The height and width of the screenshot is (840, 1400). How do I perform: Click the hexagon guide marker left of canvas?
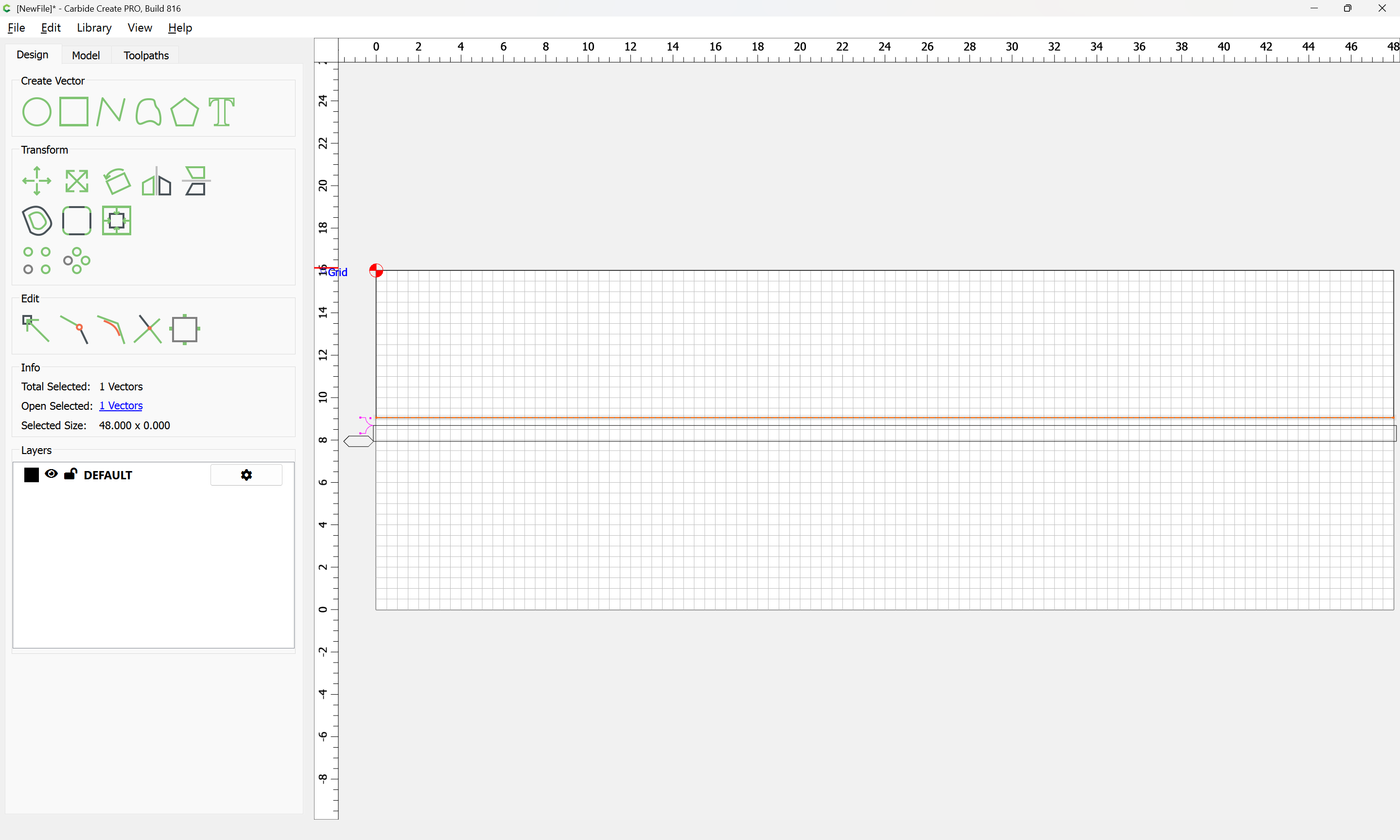pyautogui.click(x=358, y=441)
